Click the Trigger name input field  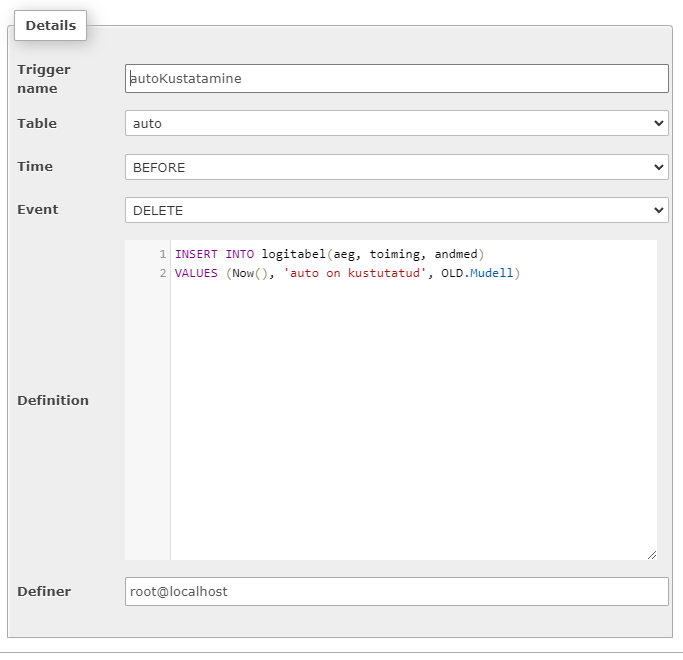pyautogui.click(x=396, y=79)
